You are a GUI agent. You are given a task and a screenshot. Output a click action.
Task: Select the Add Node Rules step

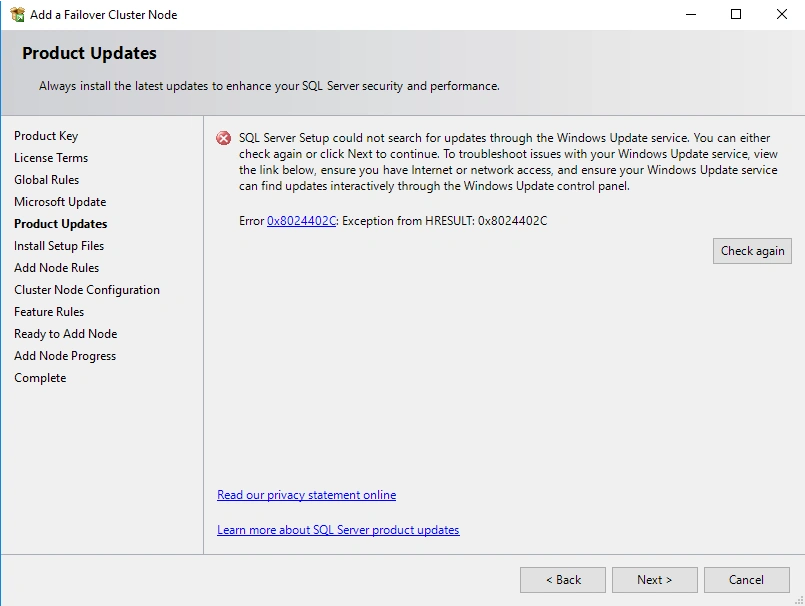pyautogui.click(x=57, y=268)
